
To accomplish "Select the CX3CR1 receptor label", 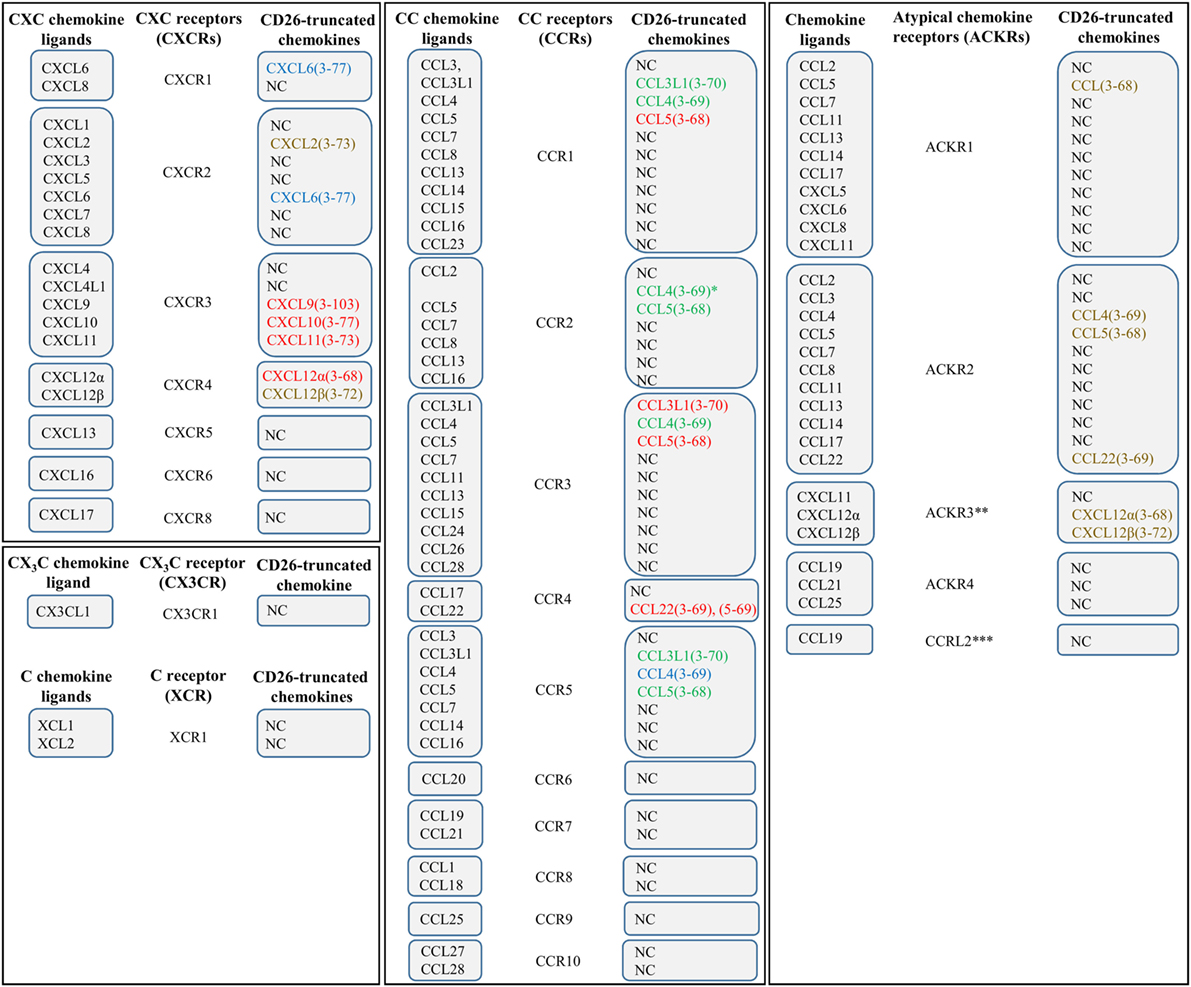I will point(190,614).
